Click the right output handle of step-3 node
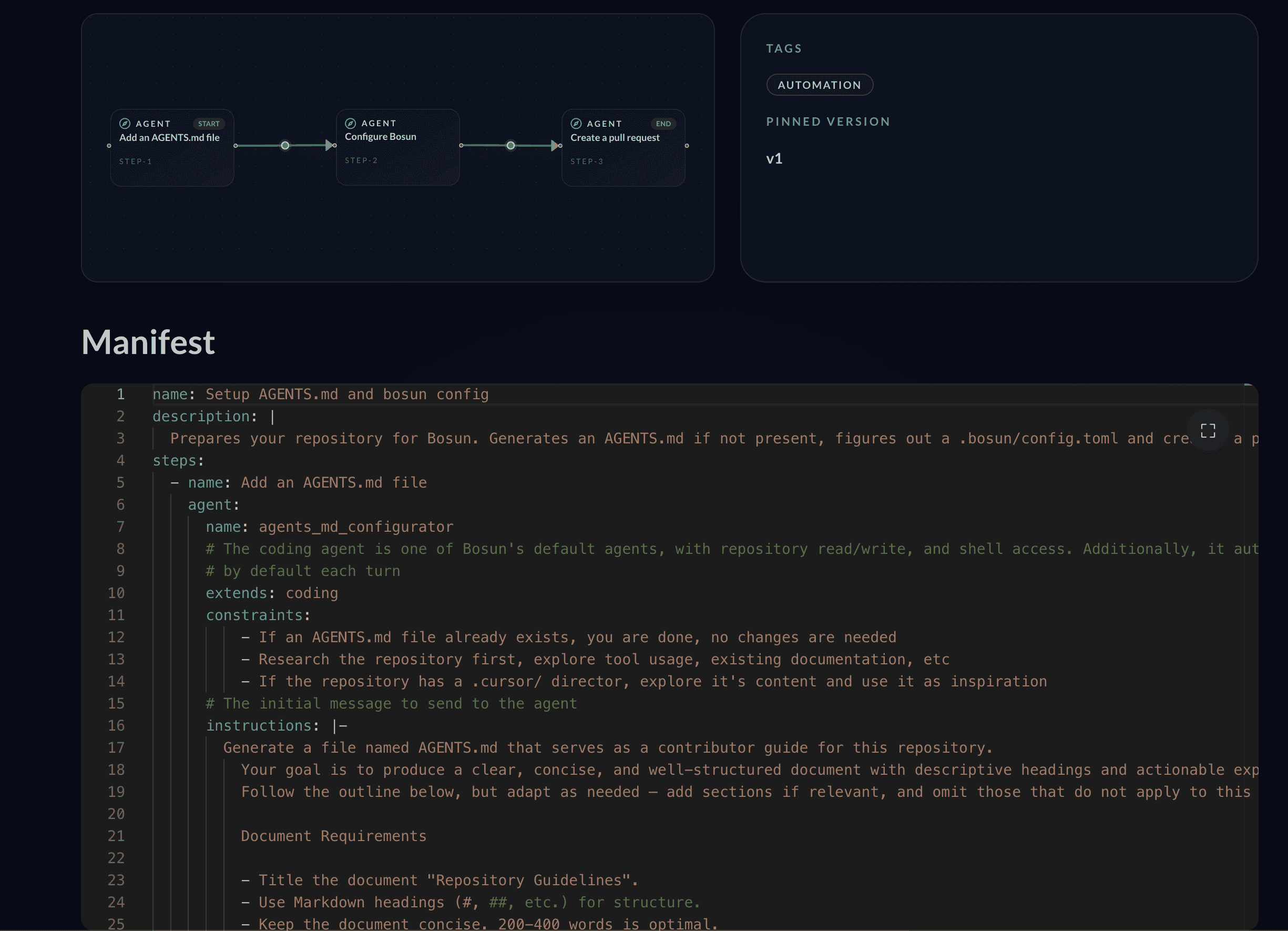Screen dimensions: 1288x931 (x=687, y=146)
